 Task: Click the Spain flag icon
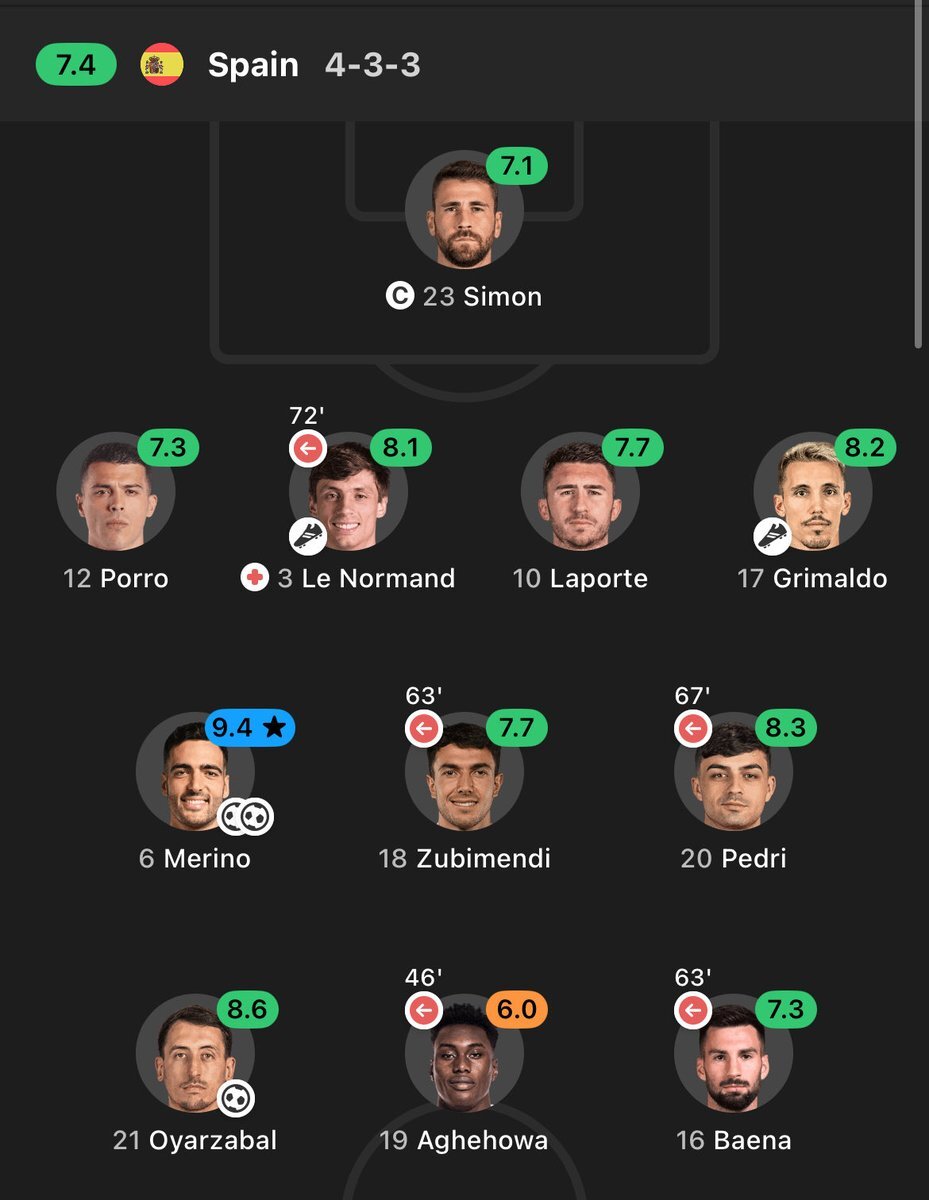(x=162, y=65)
